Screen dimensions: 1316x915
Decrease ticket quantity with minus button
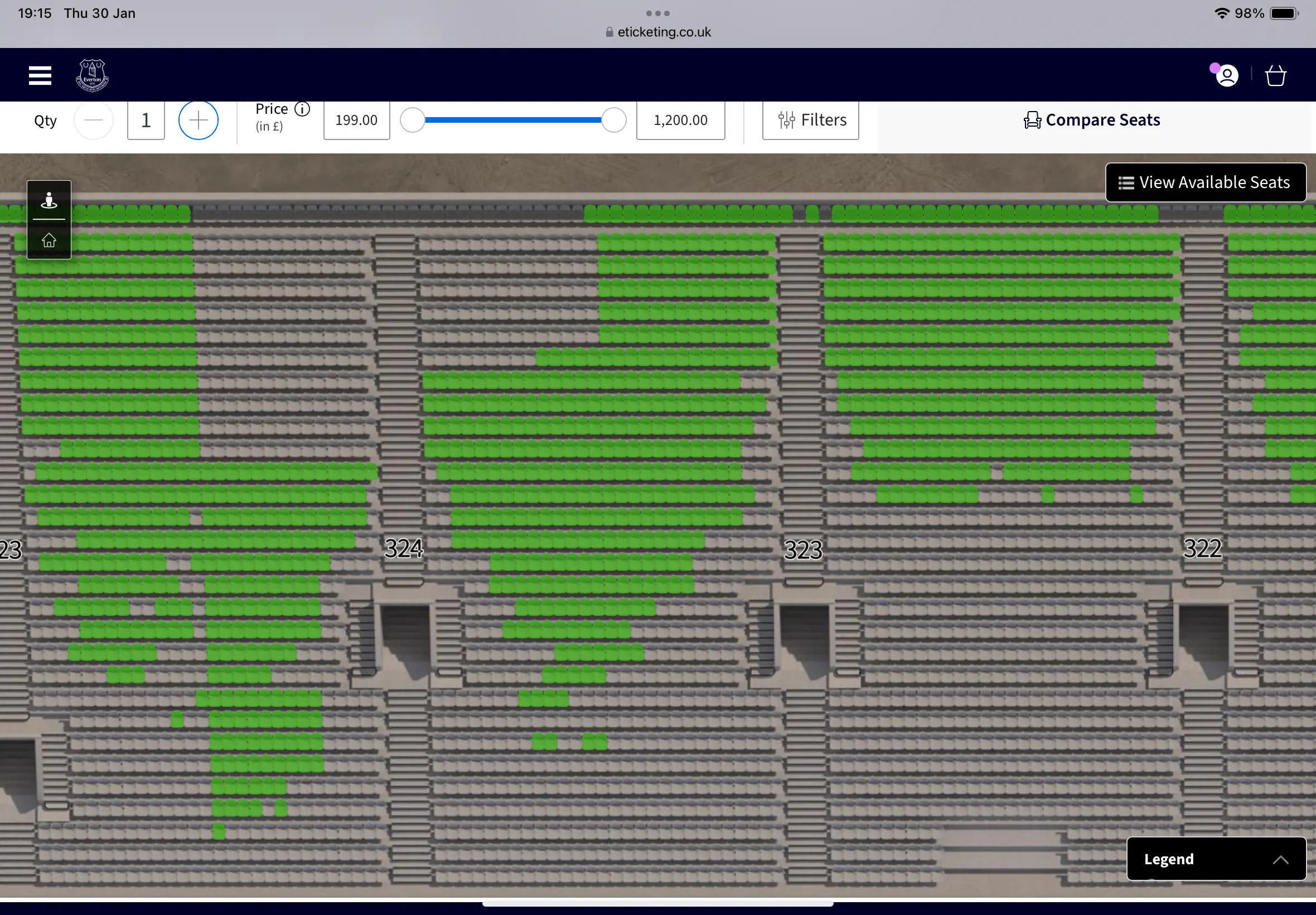93,121
